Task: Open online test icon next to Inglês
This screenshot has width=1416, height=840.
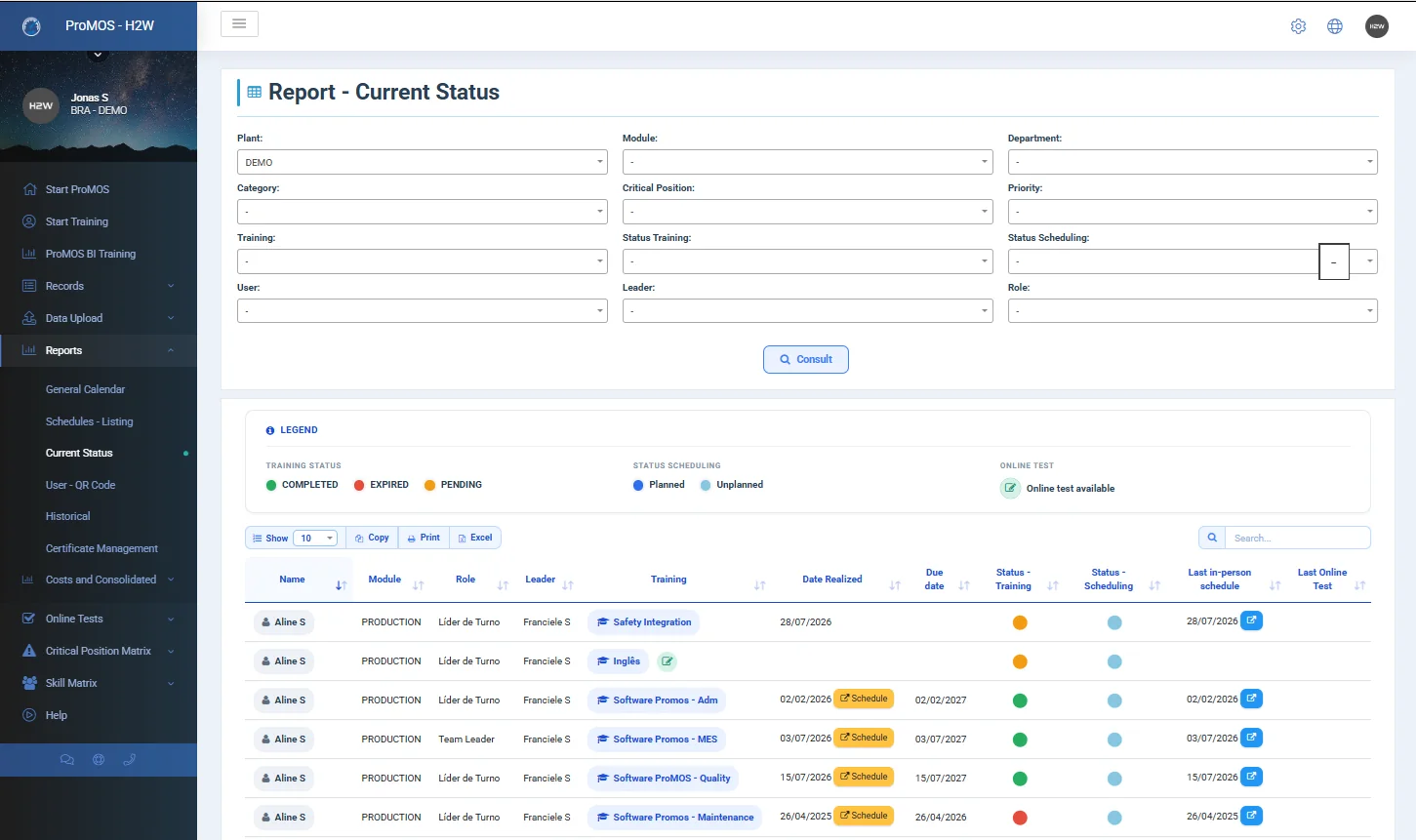Action: pyautogui.click(x=668, y=661)
